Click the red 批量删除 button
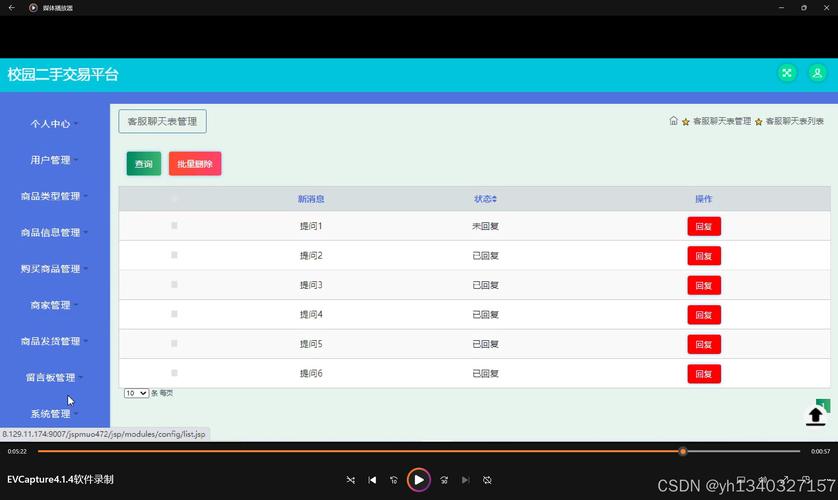The width and height of the screenshot is (838, 500). click(x=195, y=164)
